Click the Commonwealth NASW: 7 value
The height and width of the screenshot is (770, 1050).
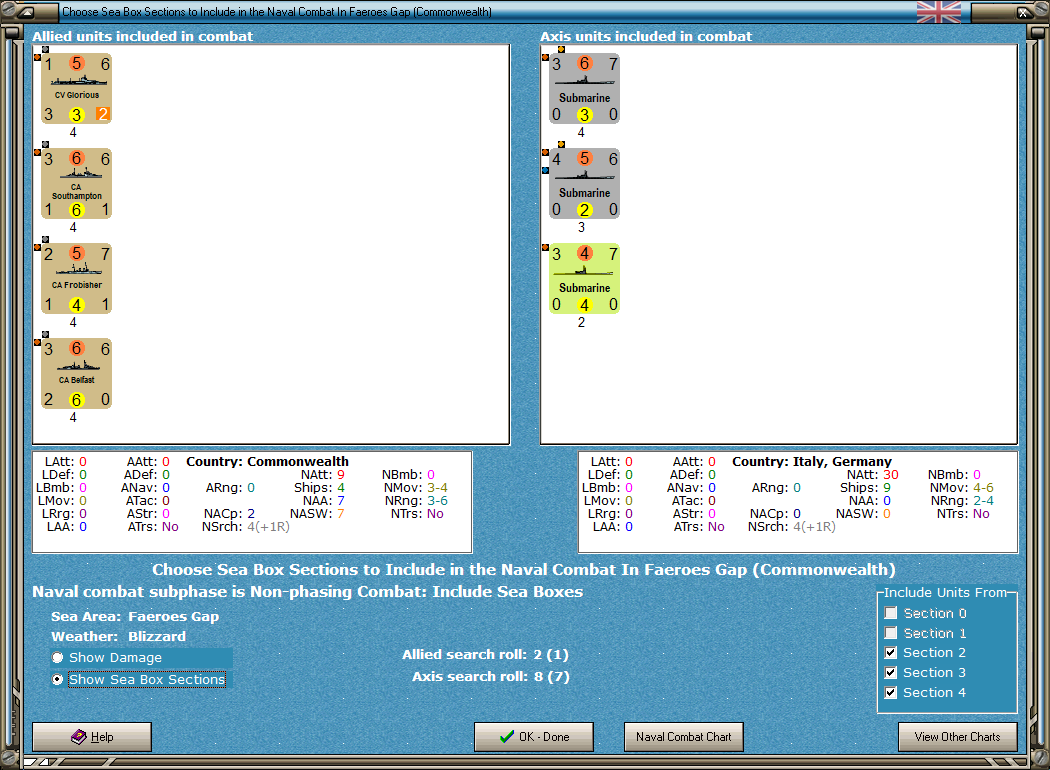pos(341,514)
